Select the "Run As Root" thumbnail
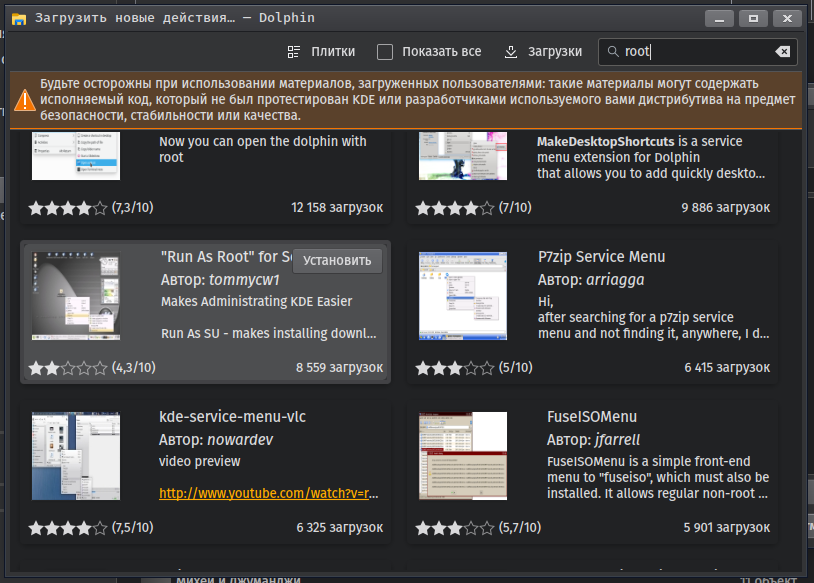 76,296
